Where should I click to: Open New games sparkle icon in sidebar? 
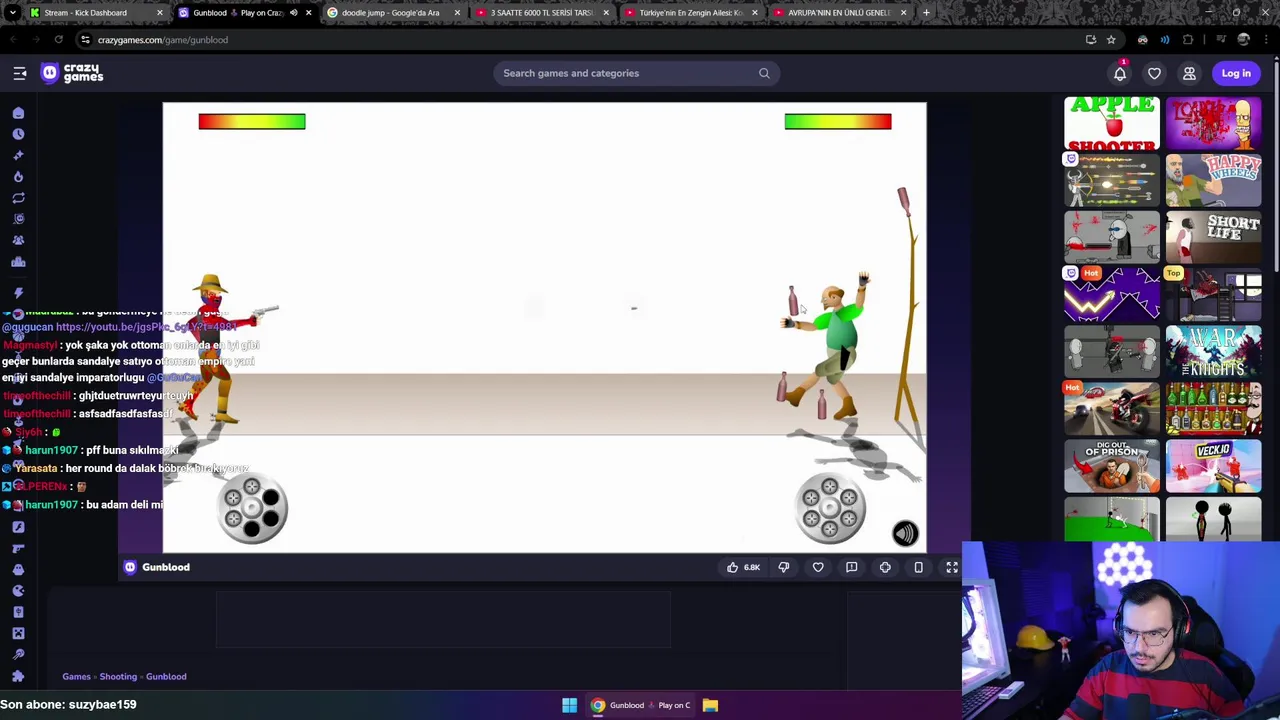[x=18, y=155]
